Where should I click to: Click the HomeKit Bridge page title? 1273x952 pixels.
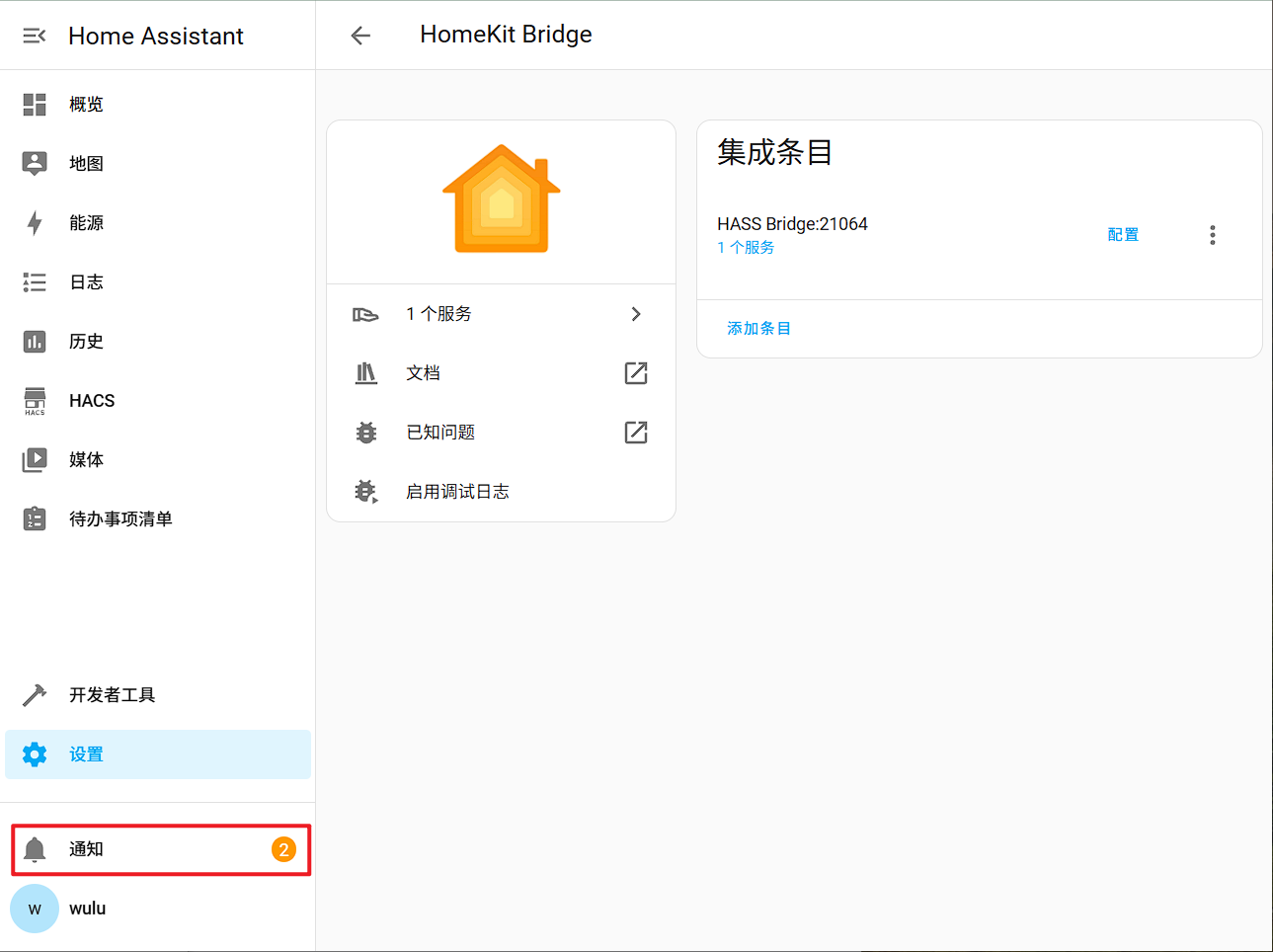click(x=506, y=35)
